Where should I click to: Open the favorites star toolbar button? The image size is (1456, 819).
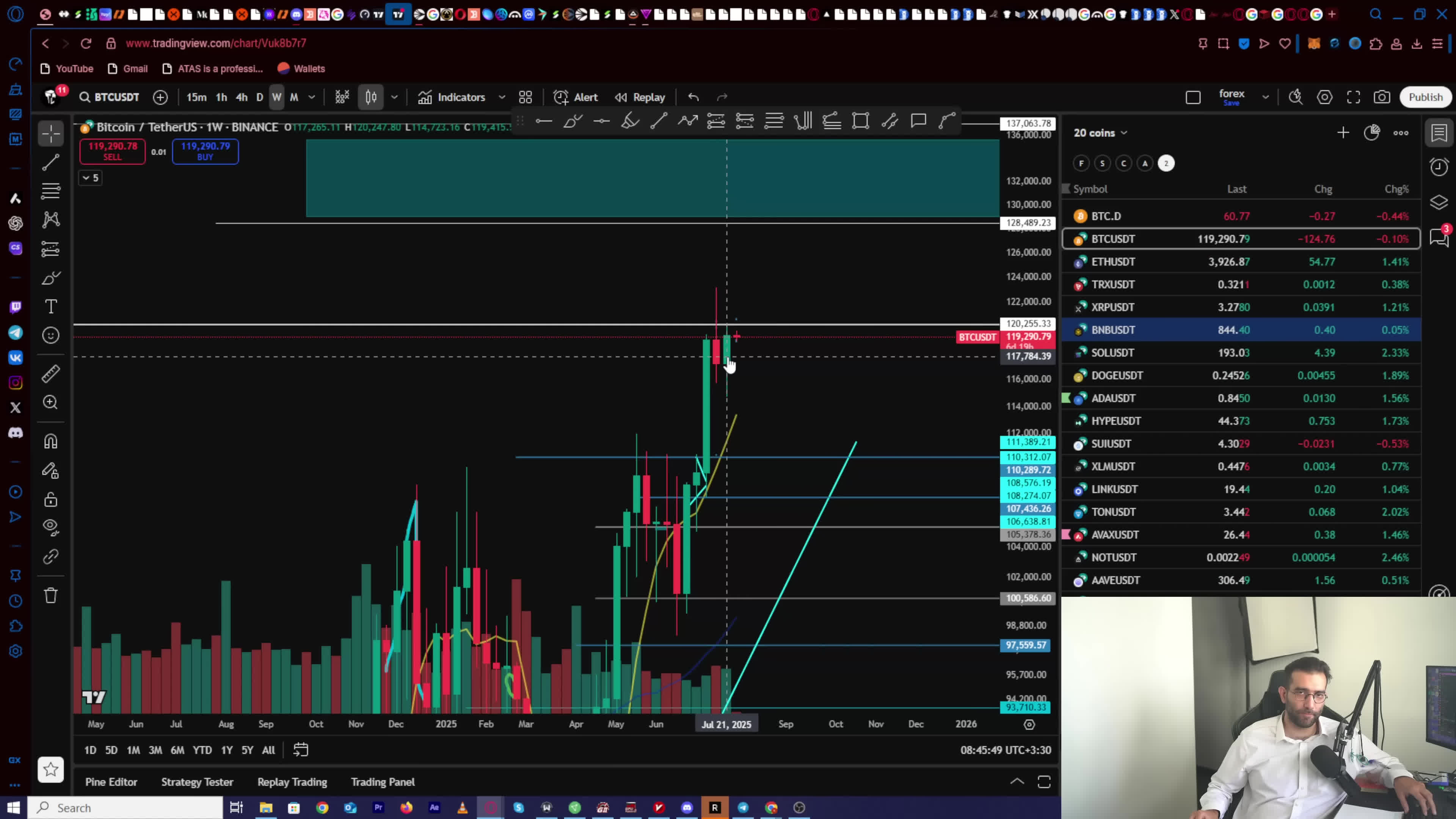pos(51,769)
